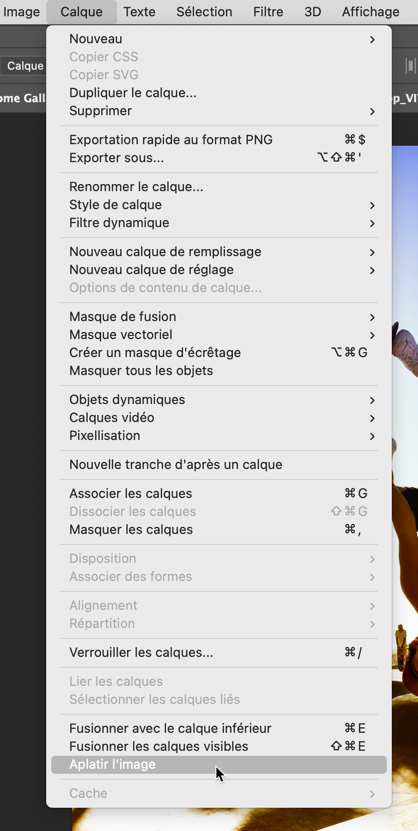Open the Nouveau submenu

tap(219, 39)
